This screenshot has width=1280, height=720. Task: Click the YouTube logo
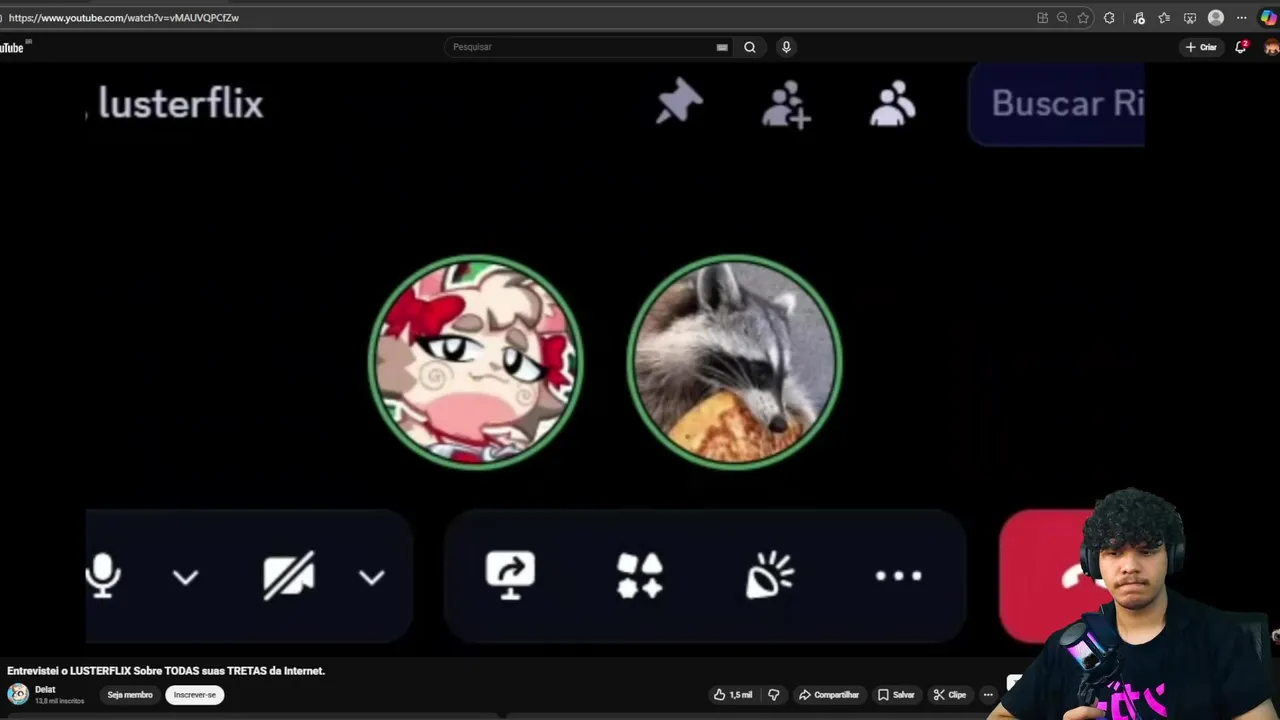pyautogui.click(x=12, y=47)
